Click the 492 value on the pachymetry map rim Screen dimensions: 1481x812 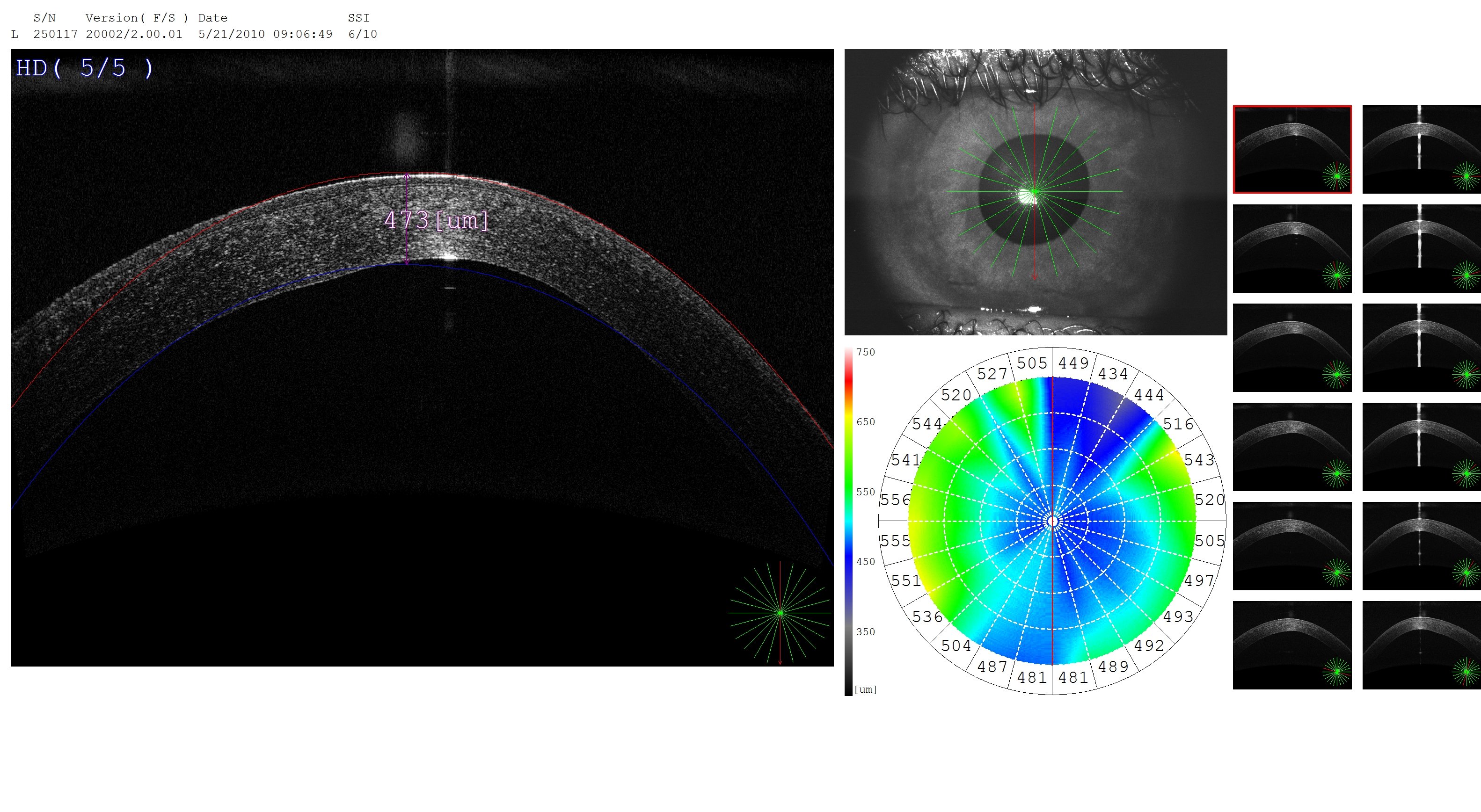click(1149, 646)
